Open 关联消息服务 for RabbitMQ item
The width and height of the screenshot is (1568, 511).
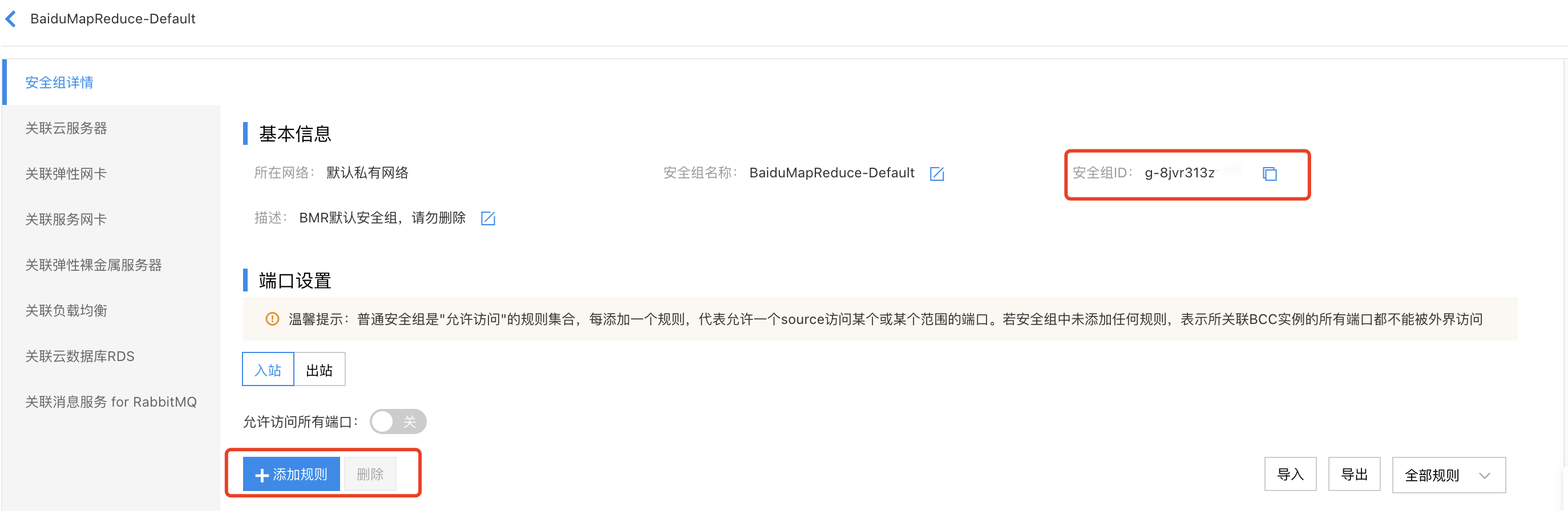click(111, 402)
